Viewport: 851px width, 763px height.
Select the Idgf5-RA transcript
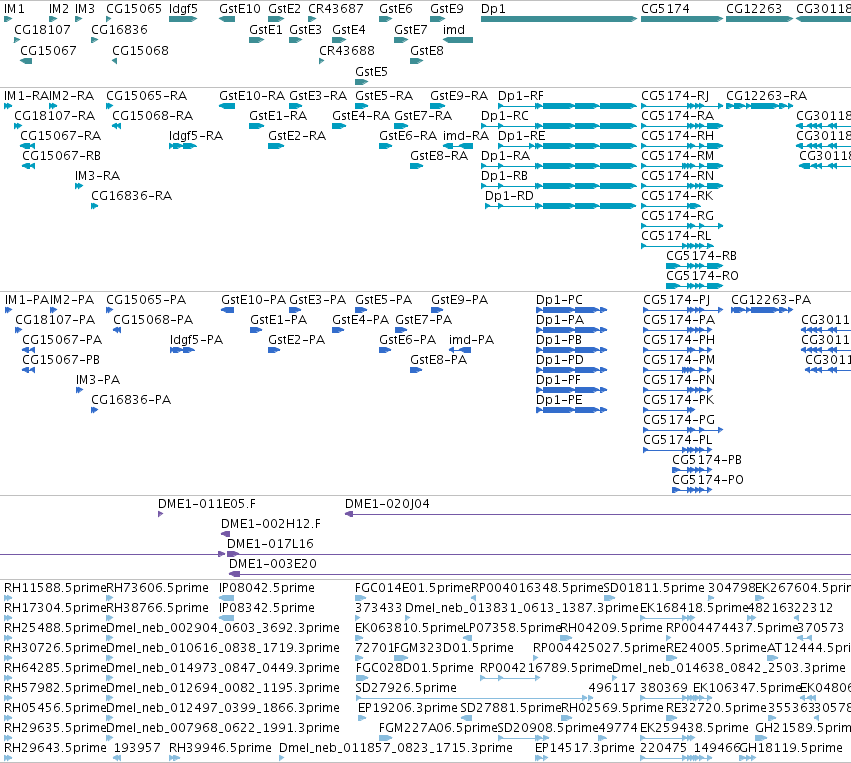[182, 146]
